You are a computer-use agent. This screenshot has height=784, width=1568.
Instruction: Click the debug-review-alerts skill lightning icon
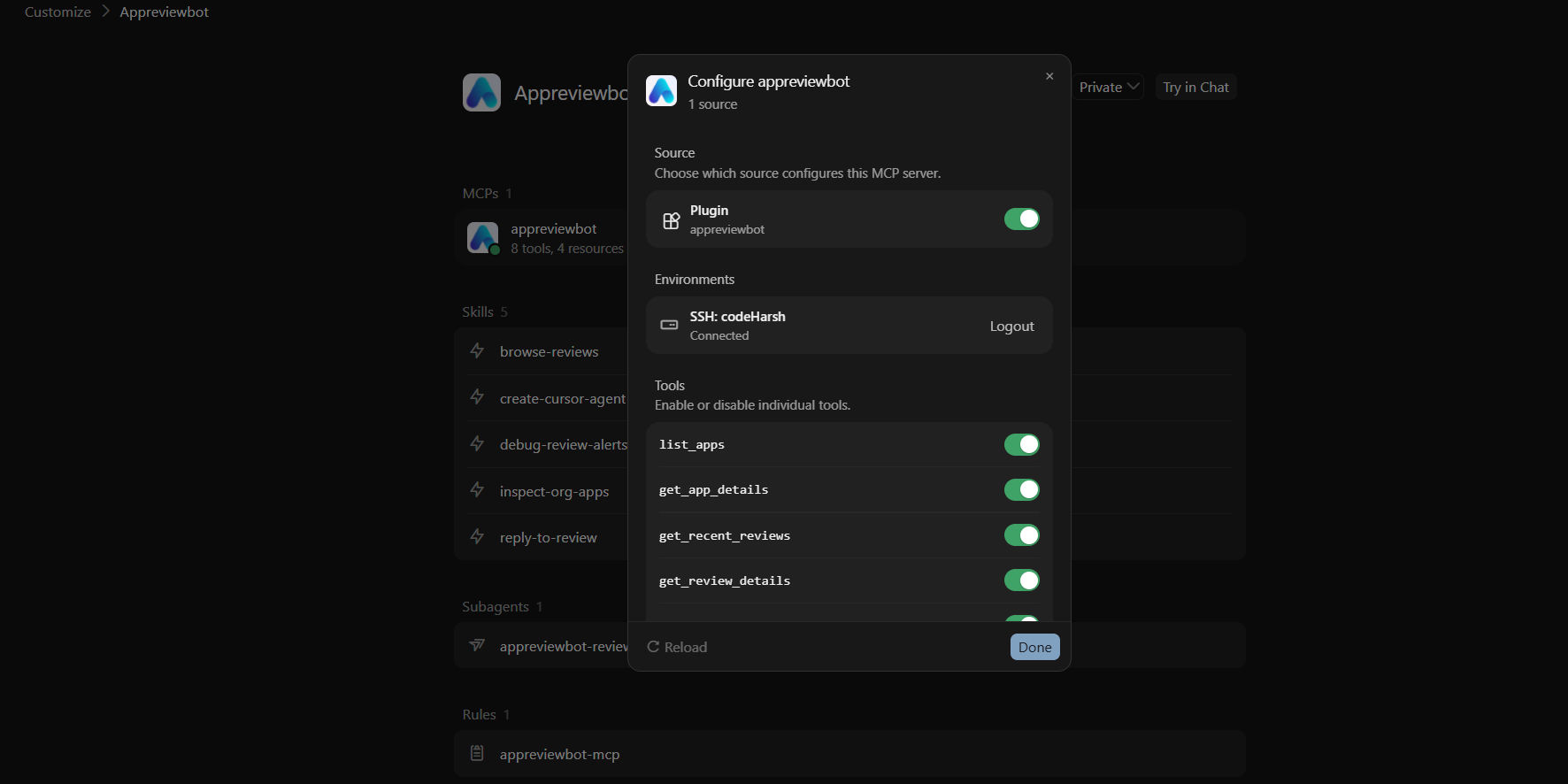click(477, 443)
